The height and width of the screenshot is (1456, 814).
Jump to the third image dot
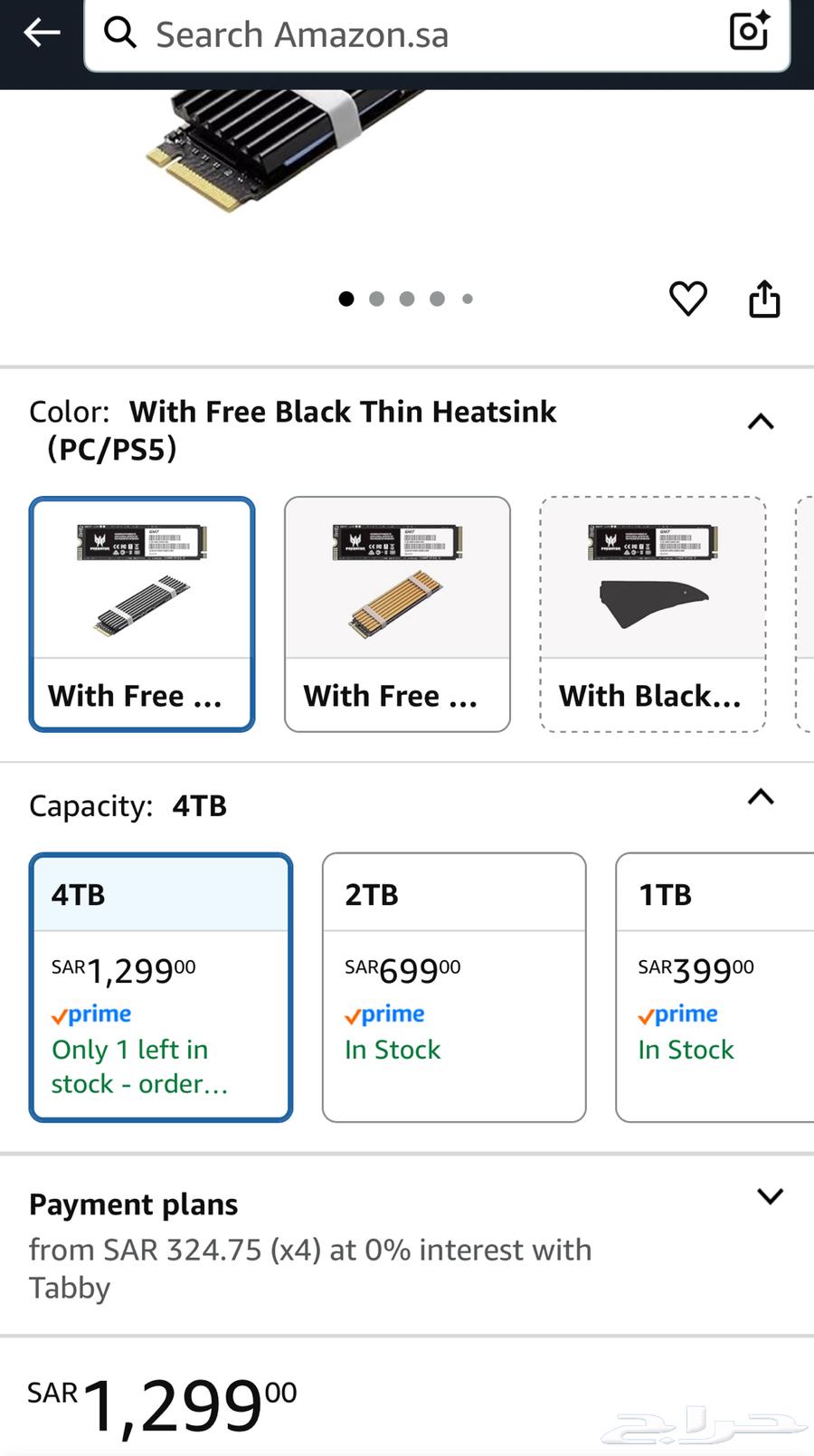click(x=407, y=299)
